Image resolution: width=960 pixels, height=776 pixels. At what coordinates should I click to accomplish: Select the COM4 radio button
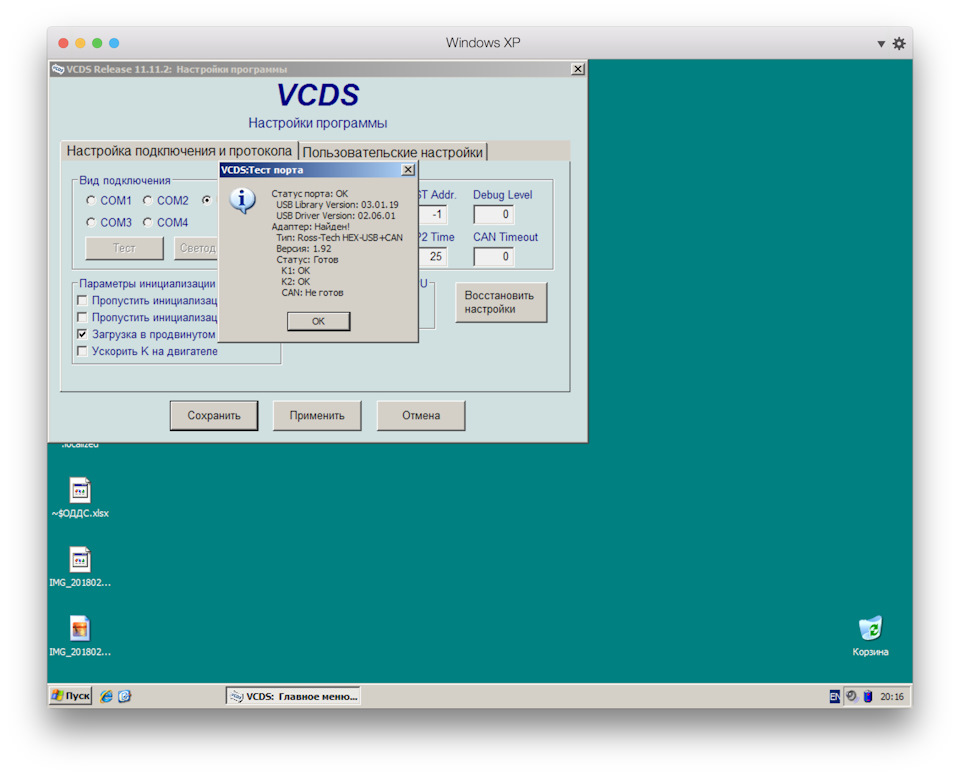(148, 222)
